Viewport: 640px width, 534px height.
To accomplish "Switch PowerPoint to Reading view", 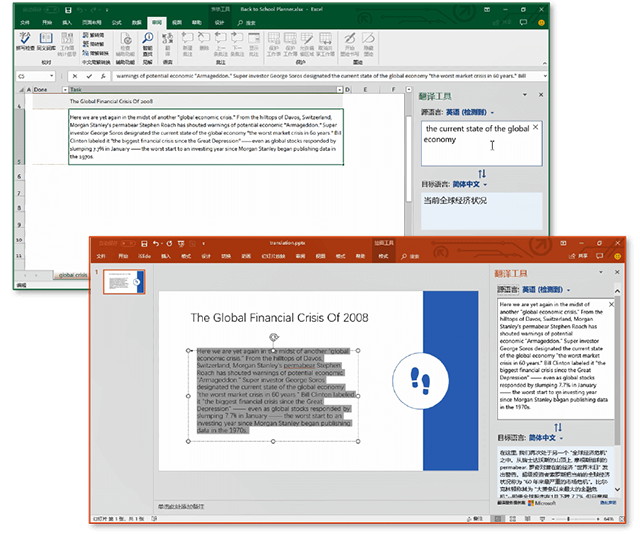I will (x=527, y=518).
